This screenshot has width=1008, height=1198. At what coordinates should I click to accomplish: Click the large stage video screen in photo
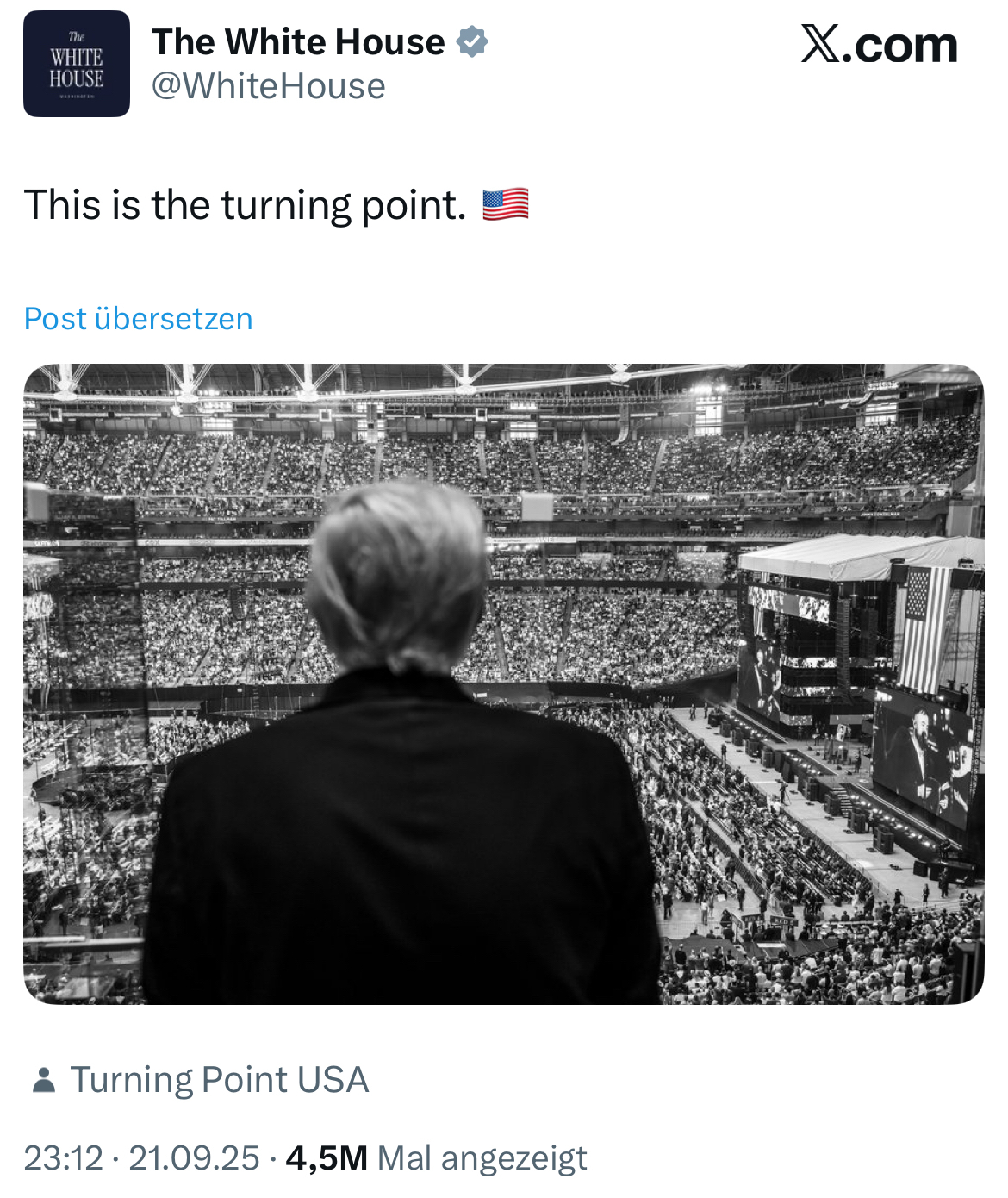click(x=922, y=758)
